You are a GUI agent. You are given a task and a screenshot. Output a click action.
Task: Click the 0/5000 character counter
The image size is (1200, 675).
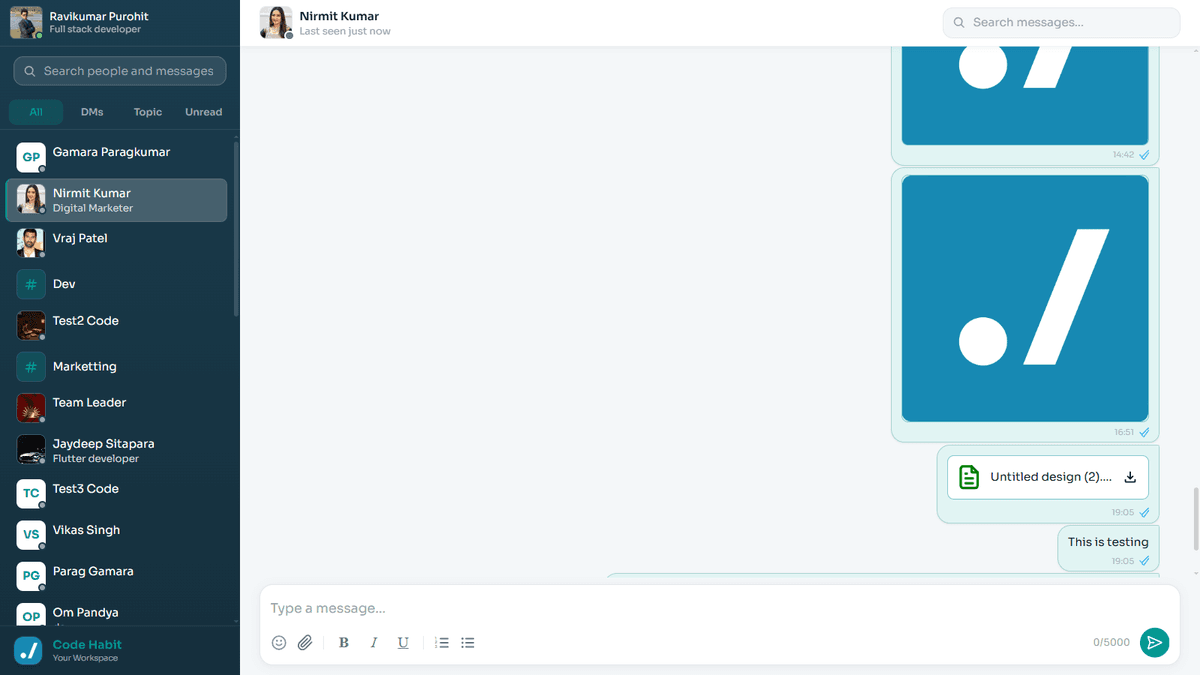[1111, 642]
